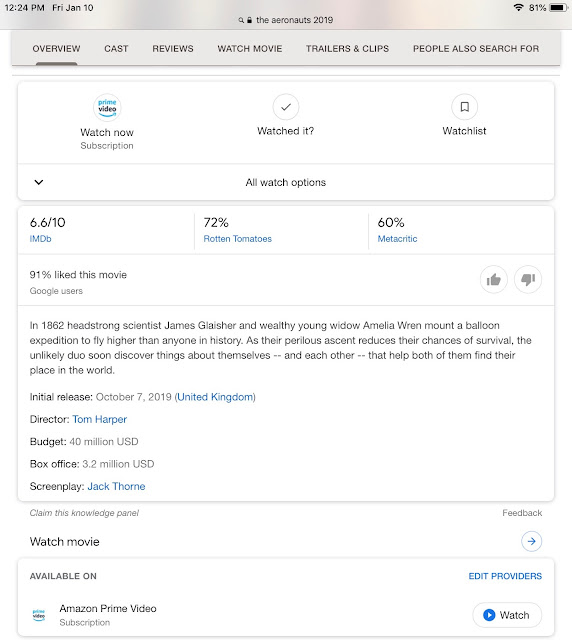Click the 72% score text

click(x=216, y=222)
